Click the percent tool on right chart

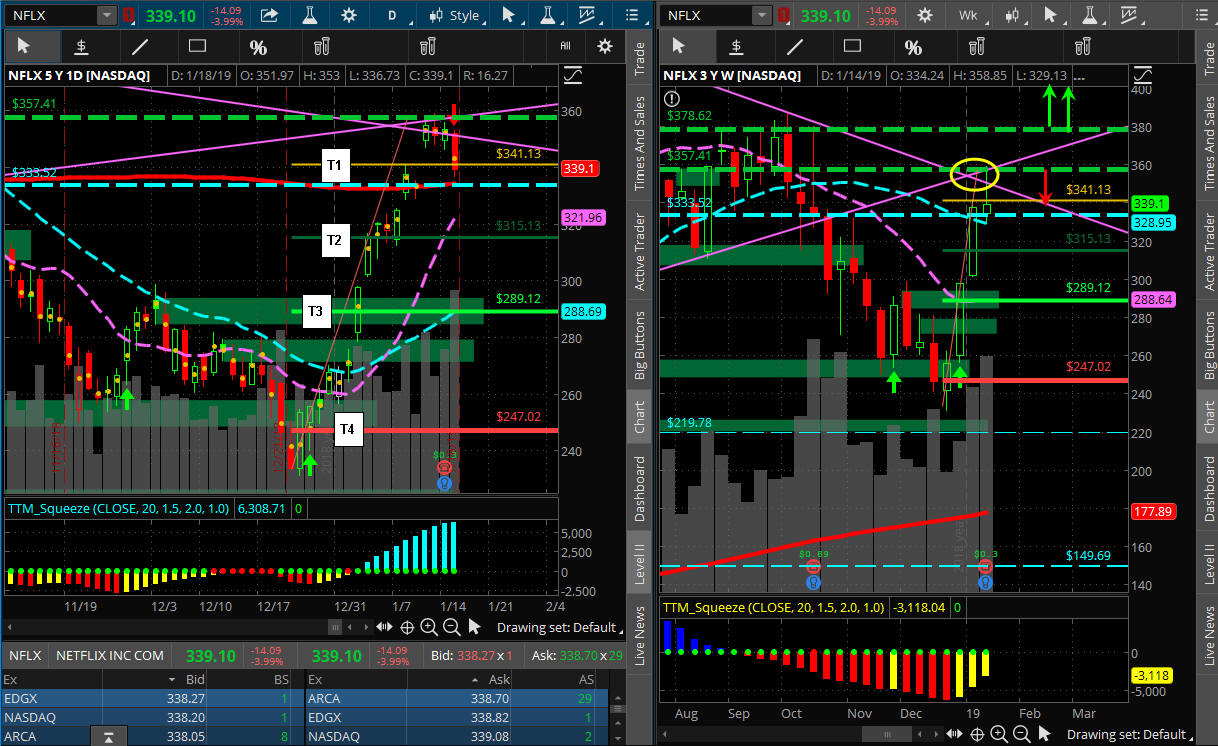[913, 46]
